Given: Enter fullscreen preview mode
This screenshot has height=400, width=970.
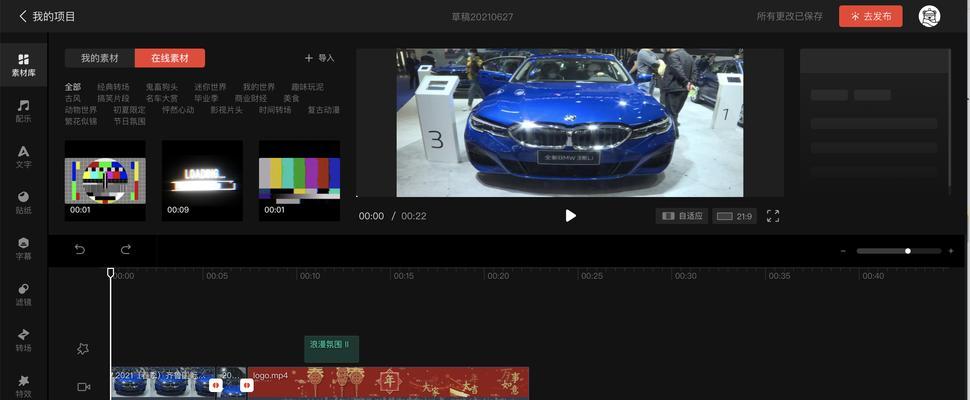Looking at the screenshot, I should tap(773, 216).
